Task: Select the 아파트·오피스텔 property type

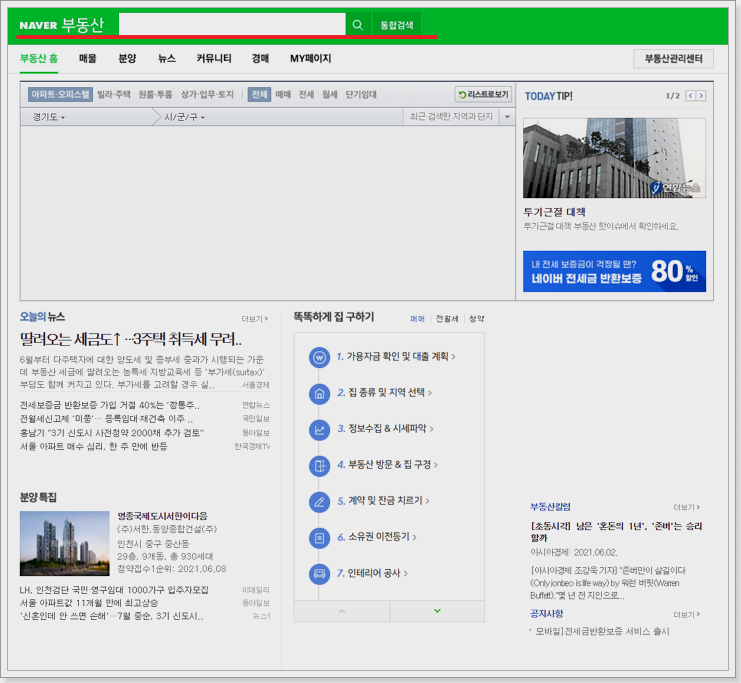Action: coord(60,95)
